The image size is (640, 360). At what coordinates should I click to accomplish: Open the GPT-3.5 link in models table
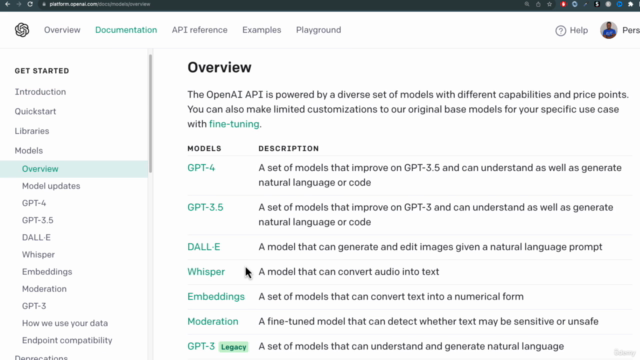point(205,207)
